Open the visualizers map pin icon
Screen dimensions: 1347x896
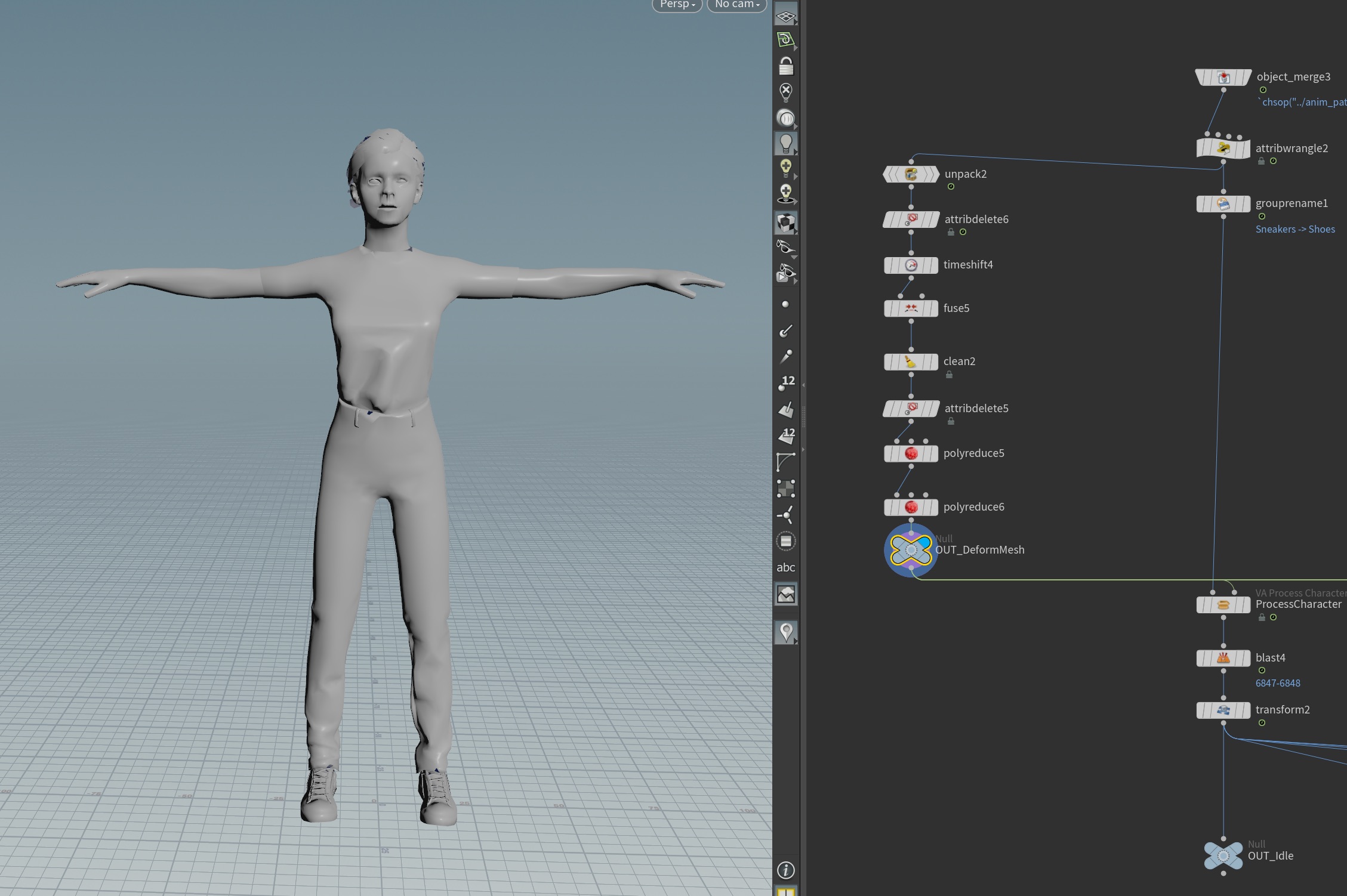pos(786,632)
